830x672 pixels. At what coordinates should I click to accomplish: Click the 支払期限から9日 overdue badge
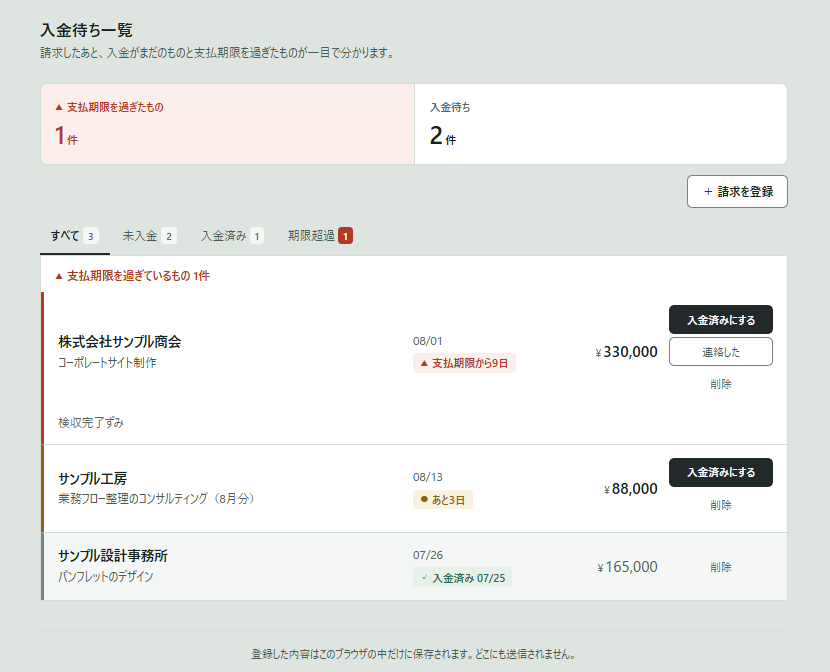point(464,364)
